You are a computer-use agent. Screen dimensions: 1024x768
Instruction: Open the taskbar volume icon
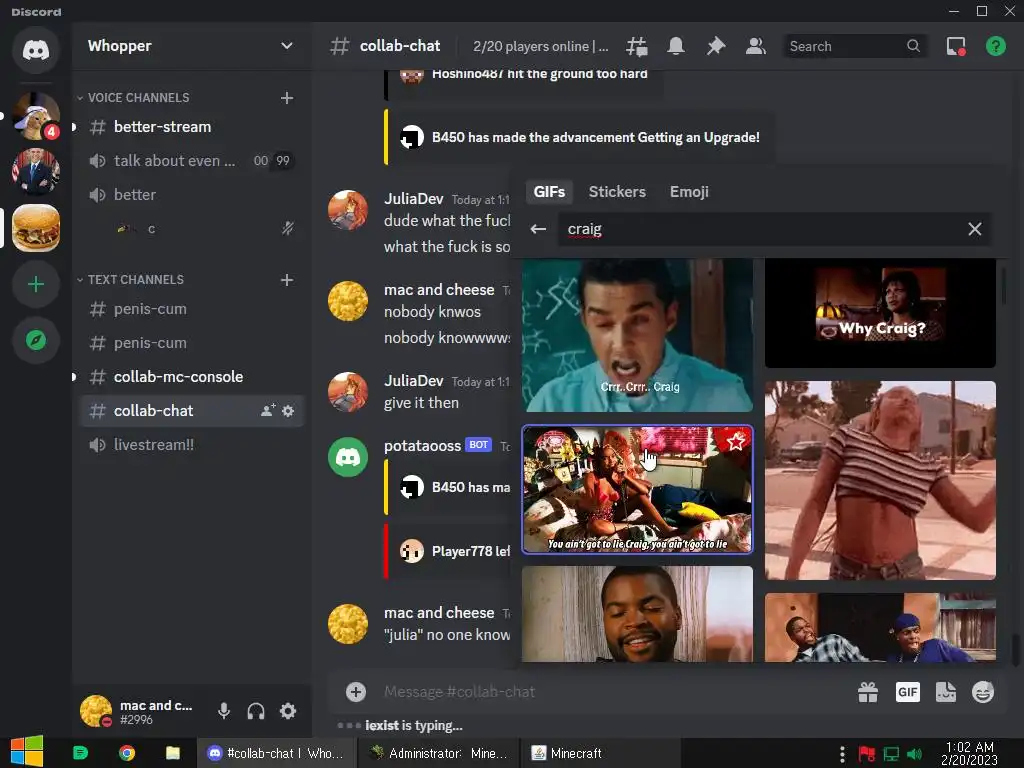[x=914, y=754]
